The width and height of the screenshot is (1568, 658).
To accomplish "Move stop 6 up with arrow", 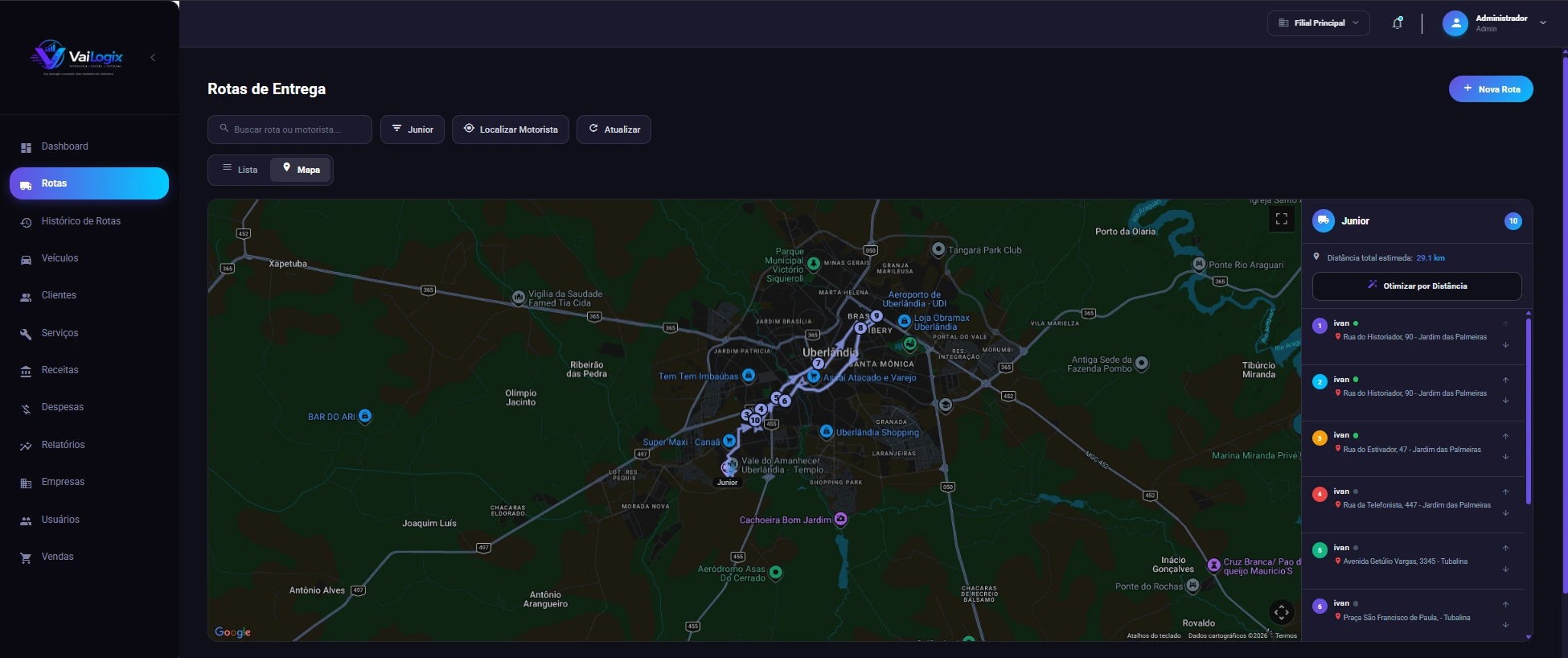I will pyautogui.click(x=1505, y=604).
